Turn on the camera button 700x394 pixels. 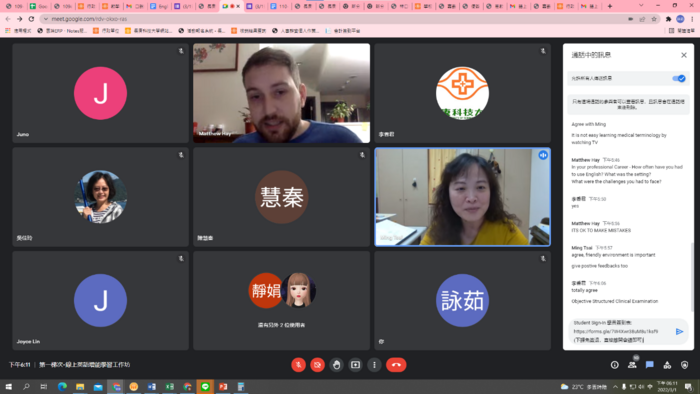pos(317,365)
